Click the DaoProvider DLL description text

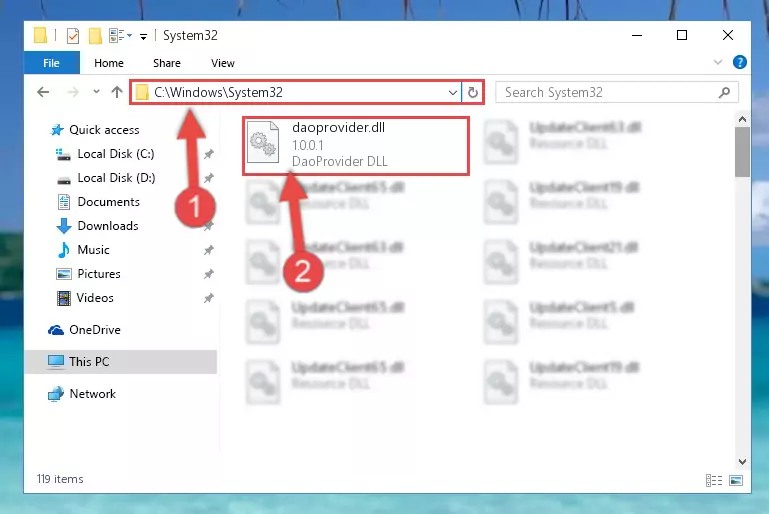pyautogui.click(x=339, y=161)
